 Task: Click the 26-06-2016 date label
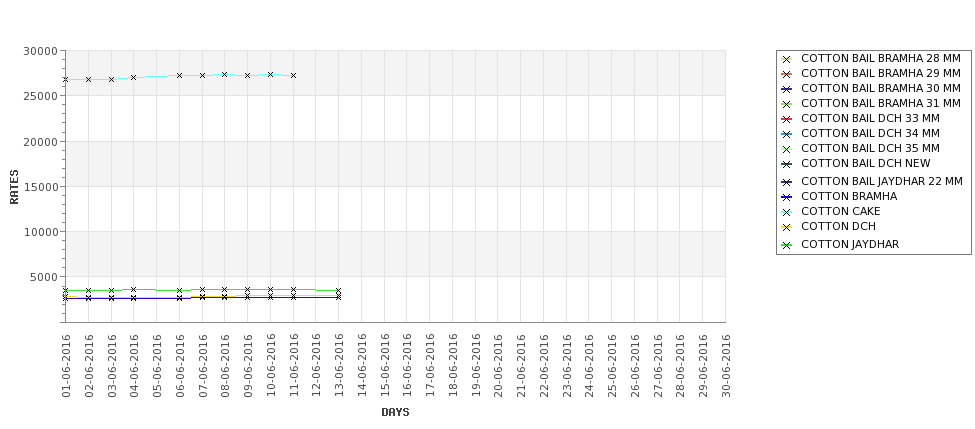click(634, 366)
